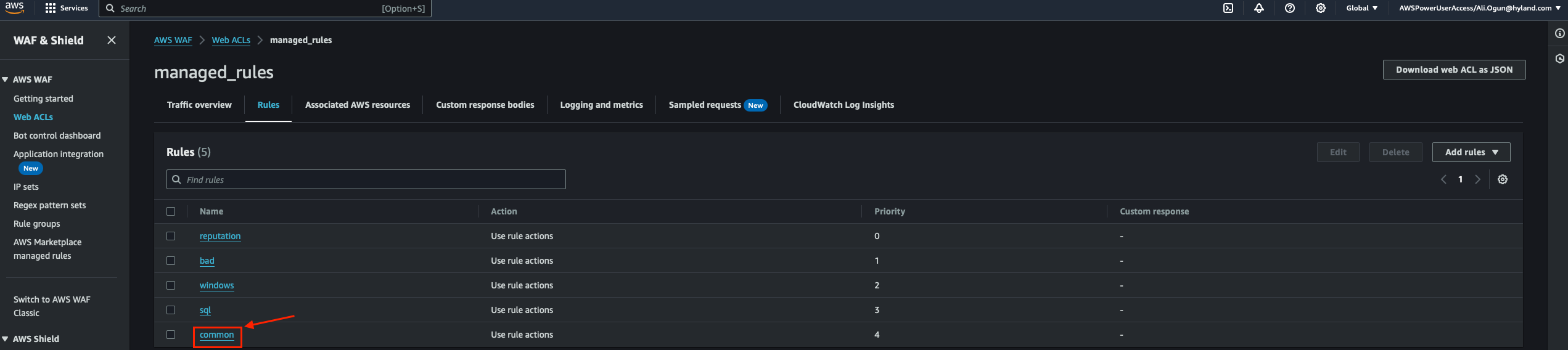The image size is (1568, 350).
Task: Open AWS CloudShell terminal icon
Action: (1228, 8)
